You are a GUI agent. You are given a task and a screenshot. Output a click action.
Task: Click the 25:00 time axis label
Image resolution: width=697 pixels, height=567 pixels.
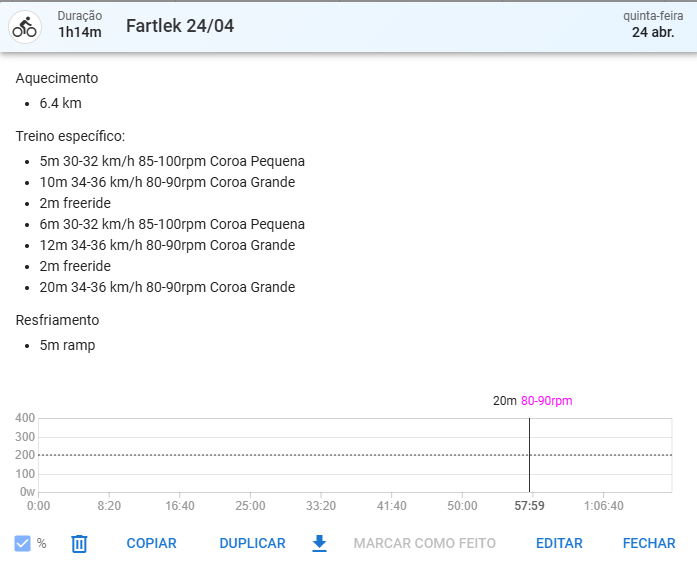tap(250, 506)
